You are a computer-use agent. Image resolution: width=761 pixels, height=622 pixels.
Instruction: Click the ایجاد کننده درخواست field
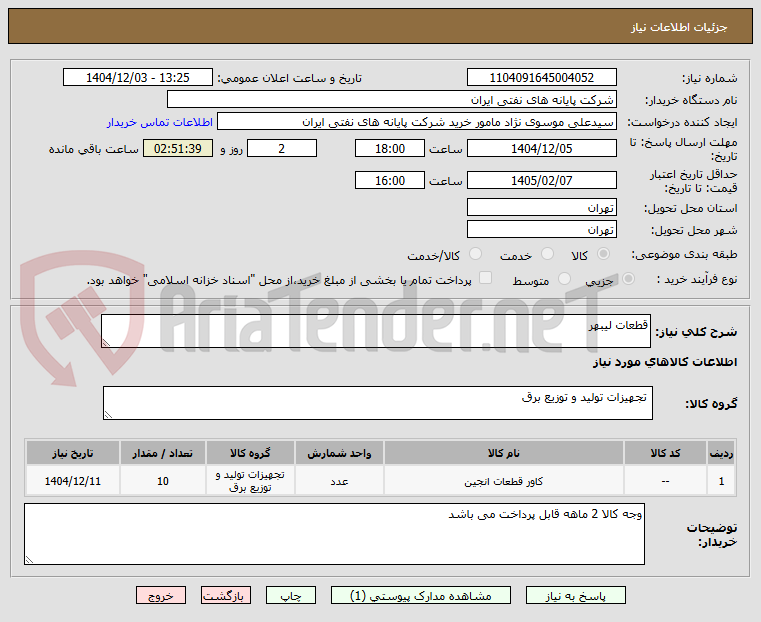click(416, 122)
